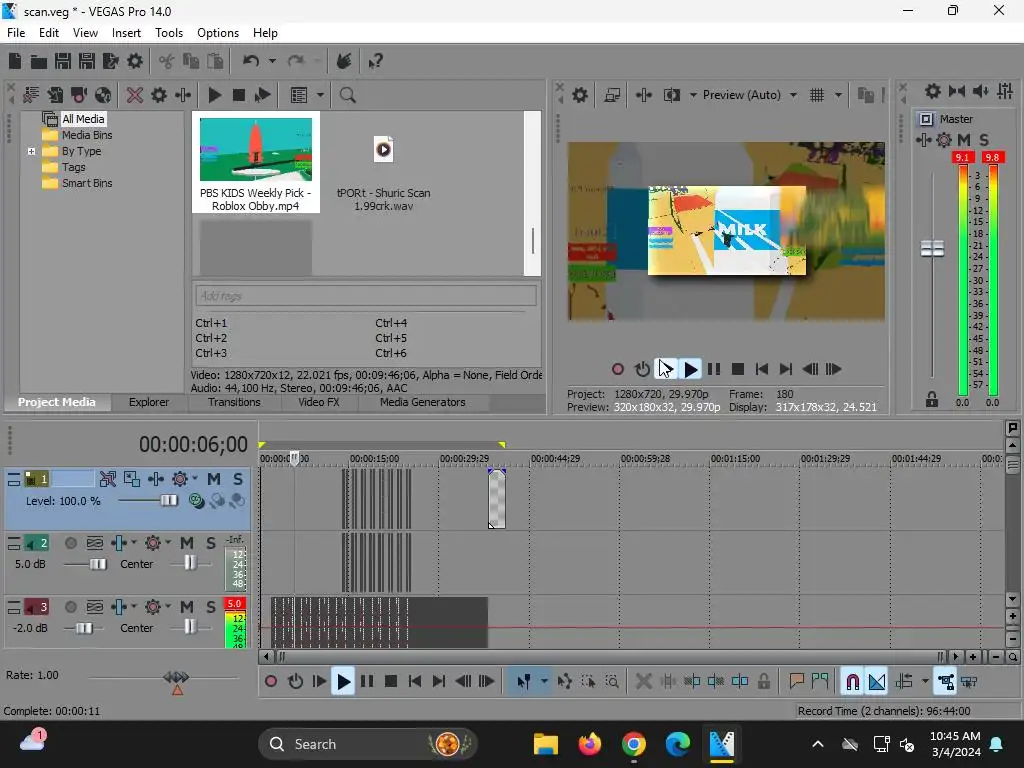Stop playback in Video Preview transport
1024x768 pixels.
(x=738, y=370)
